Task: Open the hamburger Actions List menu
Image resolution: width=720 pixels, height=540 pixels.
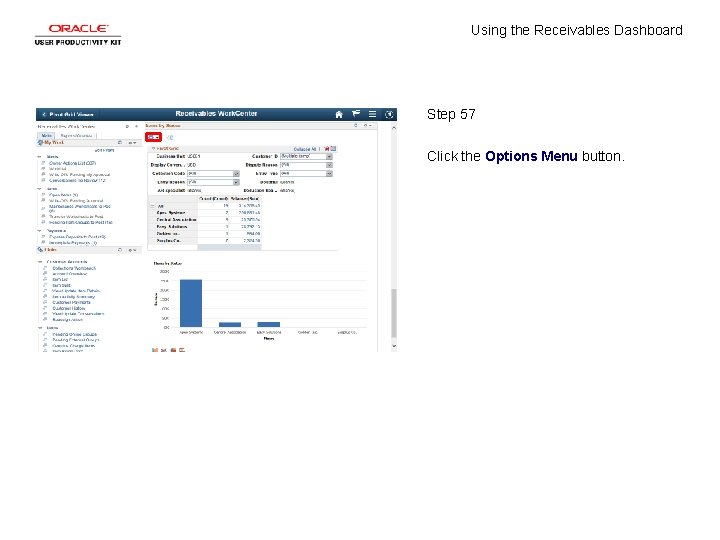Action: [x=372, y=114]
